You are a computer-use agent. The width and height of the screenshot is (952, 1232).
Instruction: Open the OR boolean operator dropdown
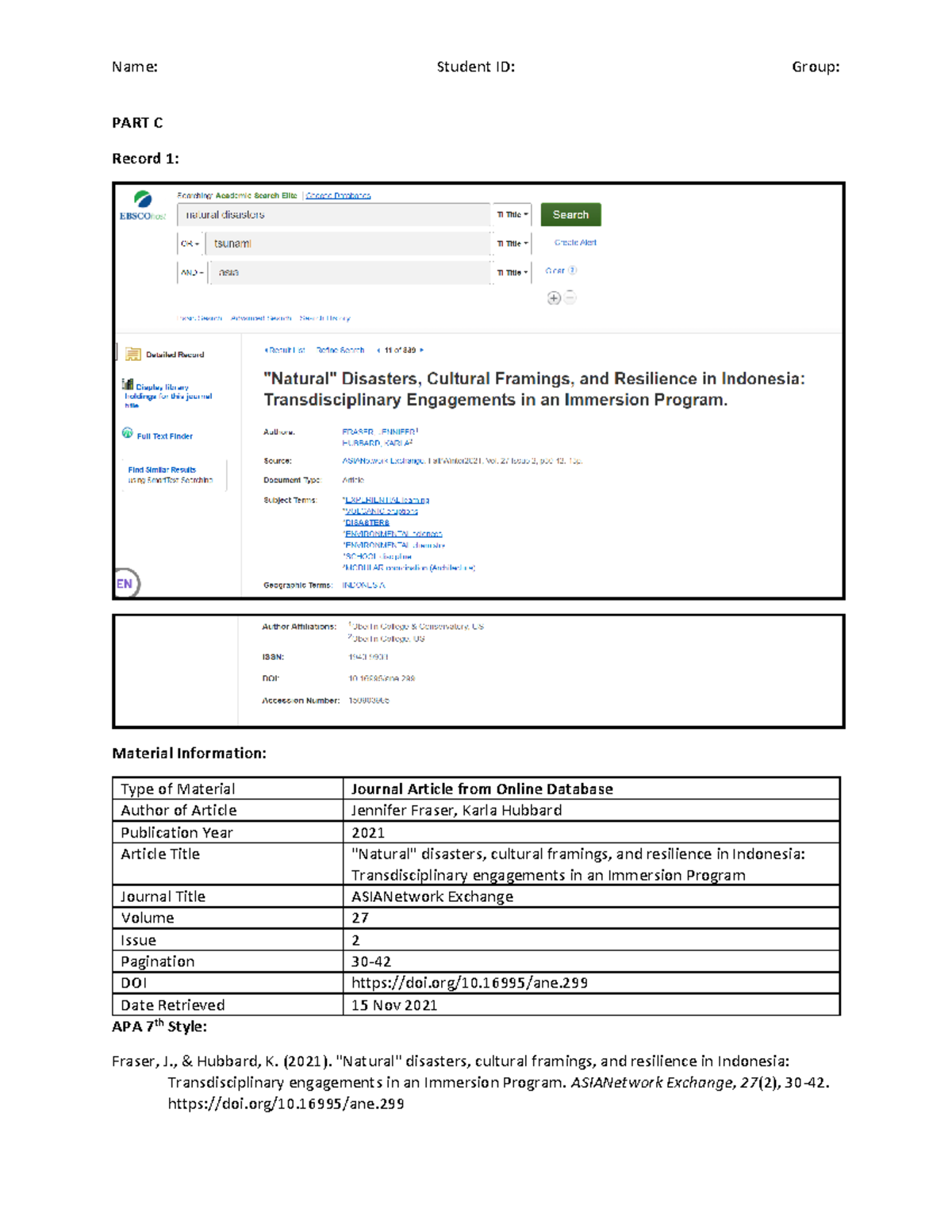[190, 243]
